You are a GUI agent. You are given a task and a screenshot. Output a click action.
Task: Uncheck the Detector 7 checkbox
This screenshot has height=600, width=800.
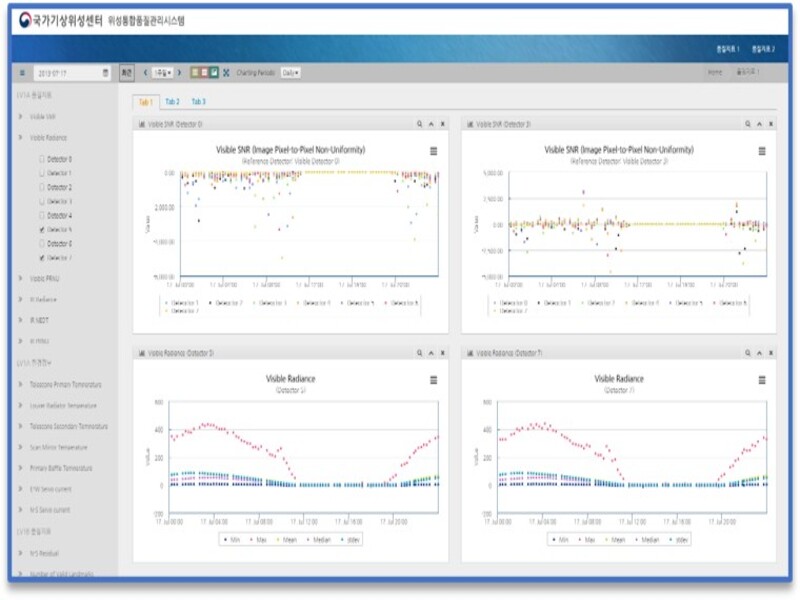[41, 257]
